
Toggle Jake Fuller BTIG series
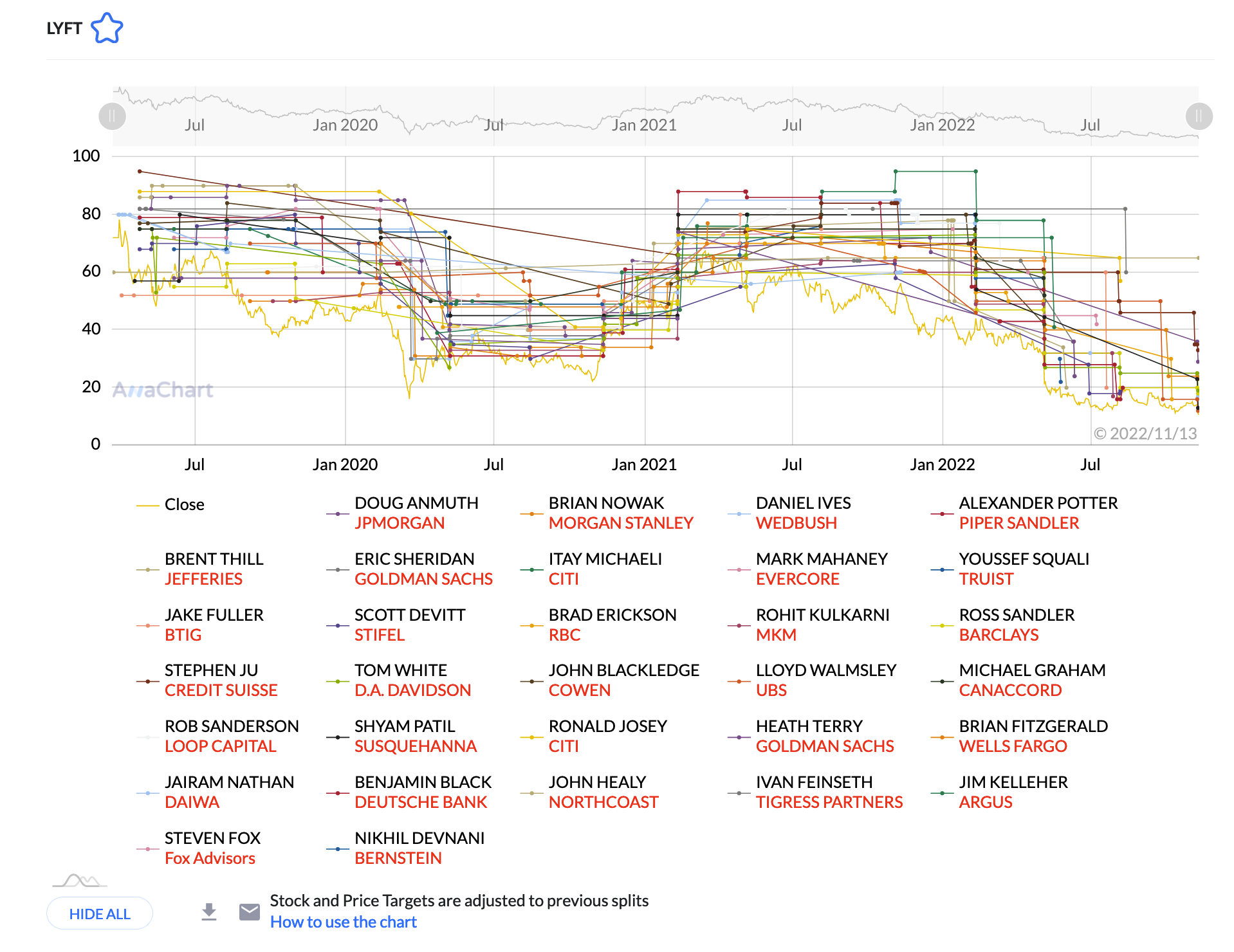tap(200, 625)
